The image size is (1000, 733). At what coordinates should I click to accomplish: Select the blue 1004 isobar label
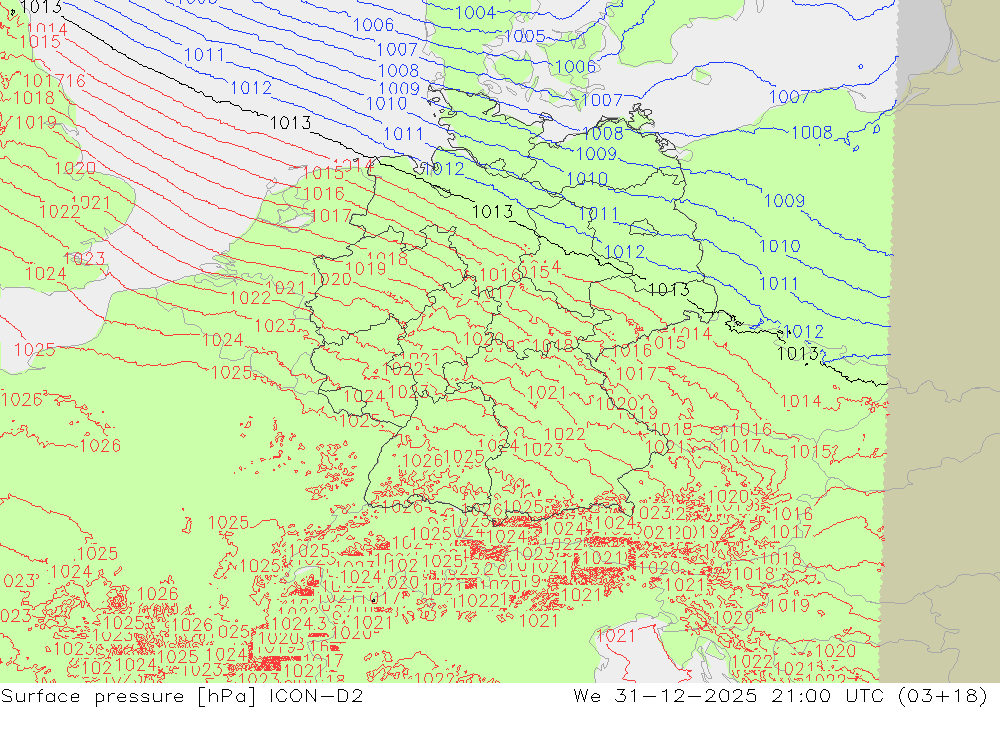(x=476, y=12)
